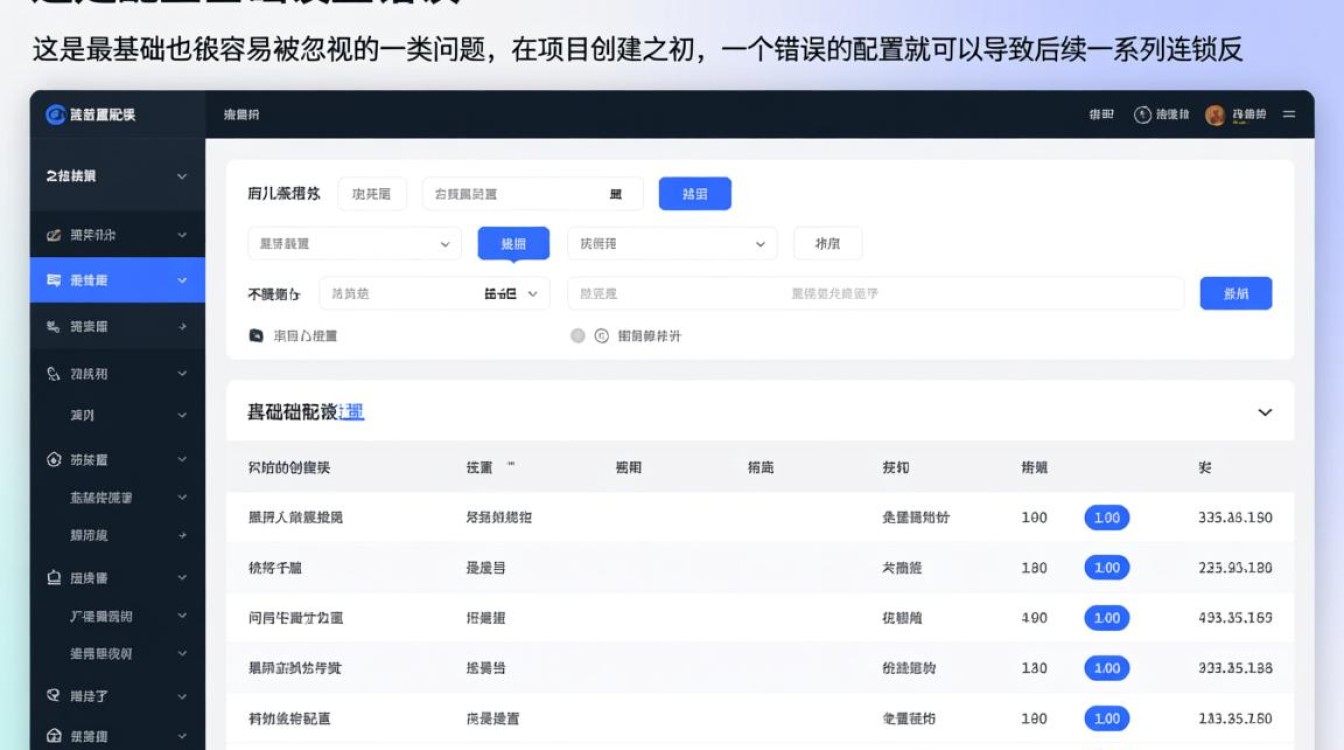
Task: Open the hamburger menu in top-right corner
Action: [x=1289, y=115]
